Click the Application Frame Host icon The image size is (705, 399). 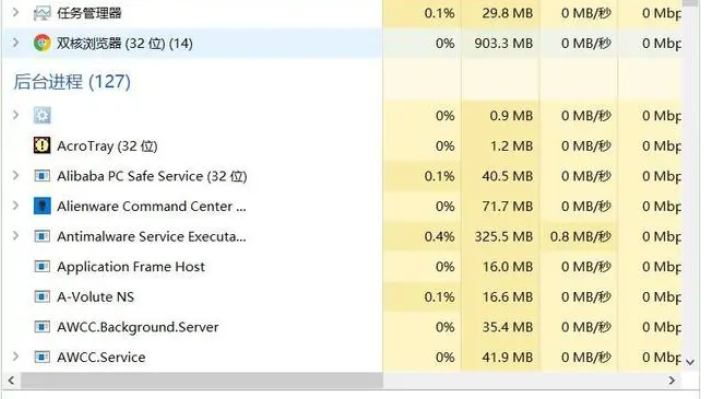42,267
